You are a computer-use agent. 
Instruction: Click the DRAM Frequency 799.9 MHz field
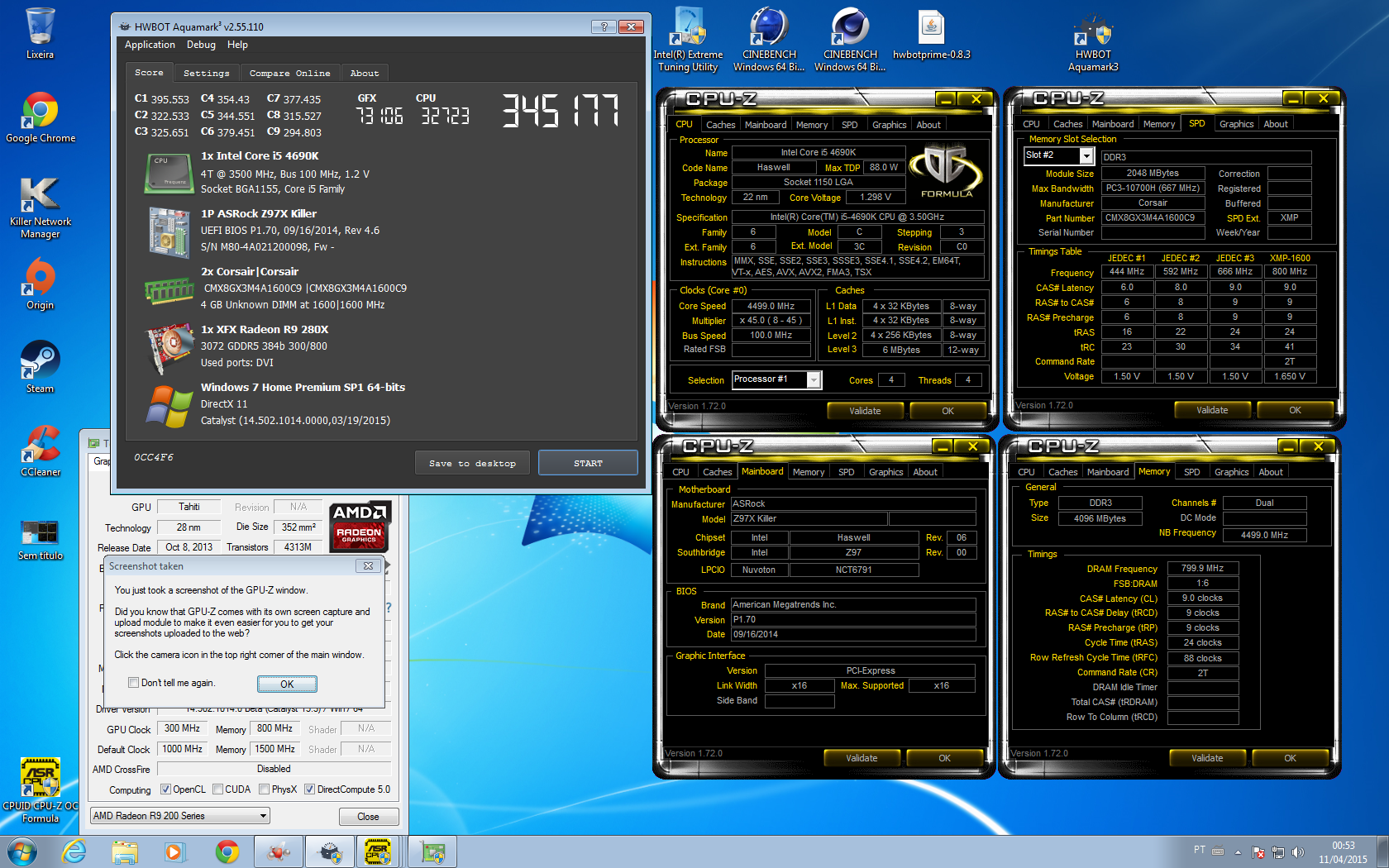[1203, 568]
